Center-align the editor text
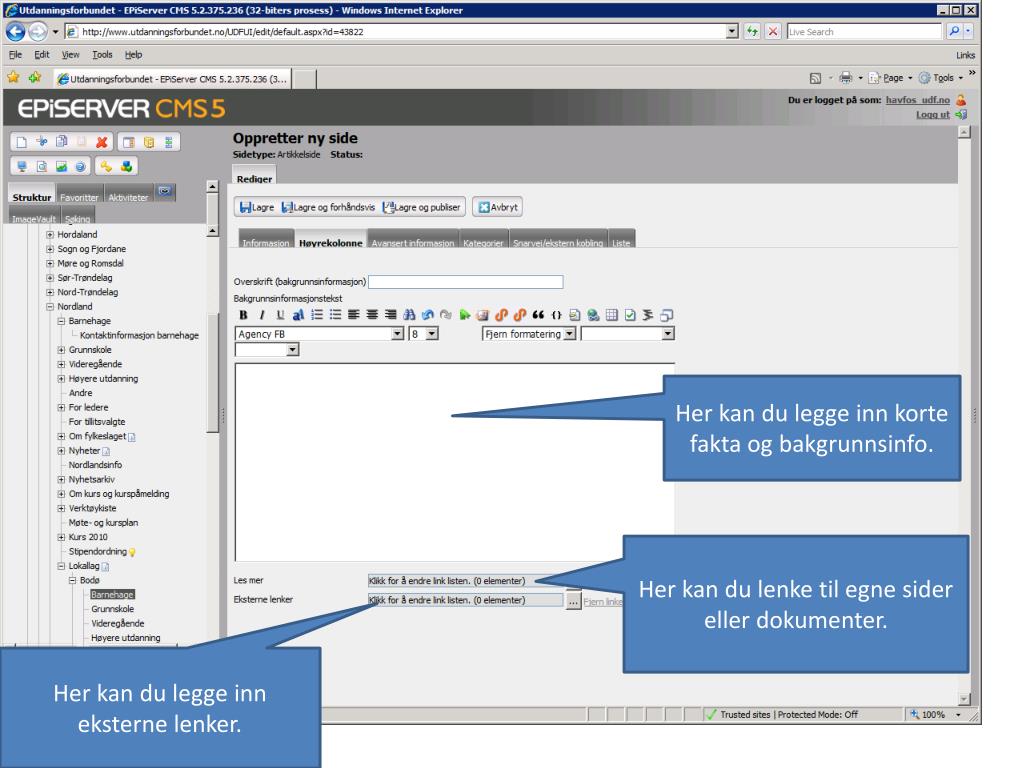The height and width of the screenshot is (768, 1024). pos(372,315)
